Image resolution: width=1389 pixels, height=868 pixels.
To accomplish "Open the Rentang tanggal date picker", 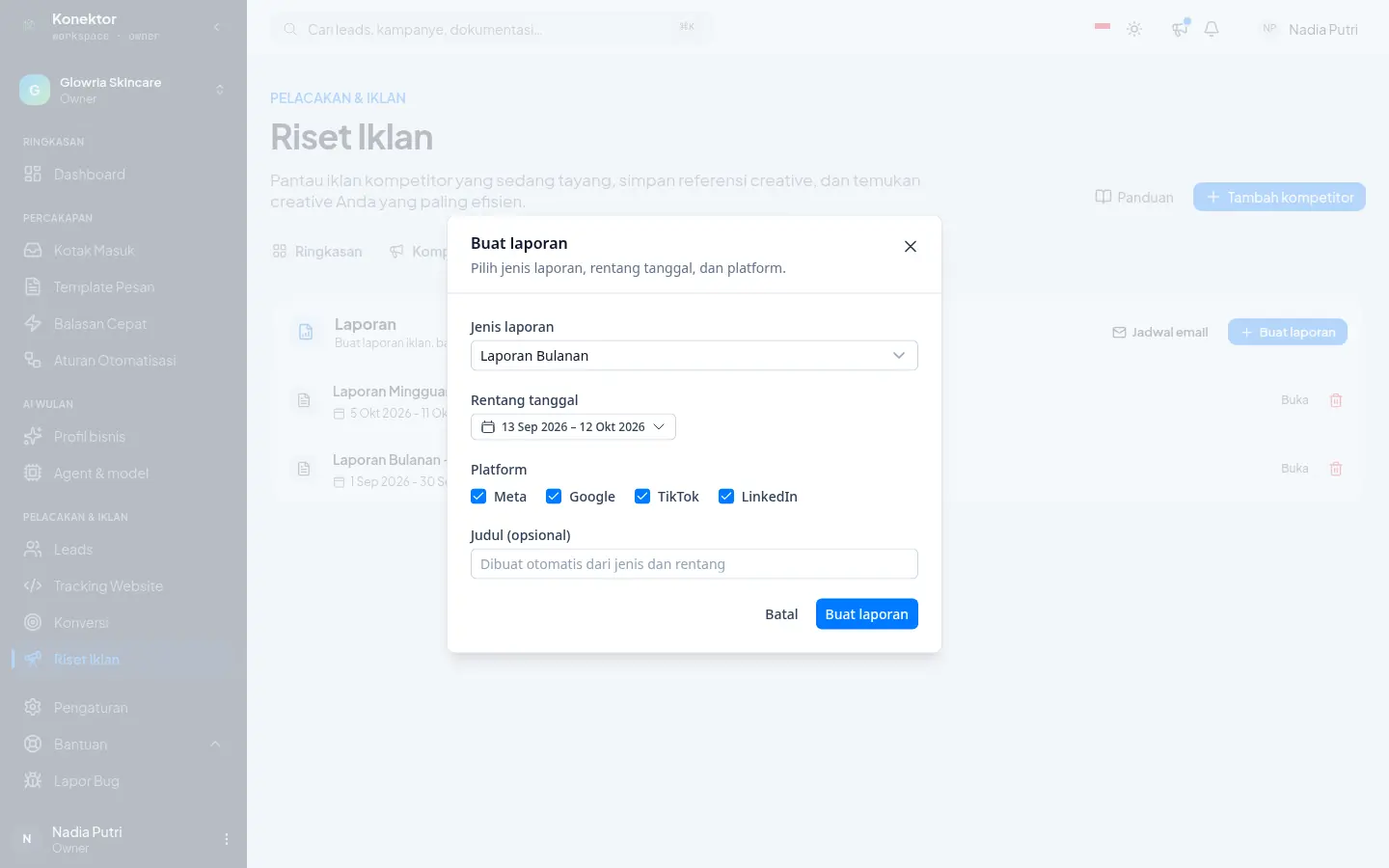I will point(573,426).
